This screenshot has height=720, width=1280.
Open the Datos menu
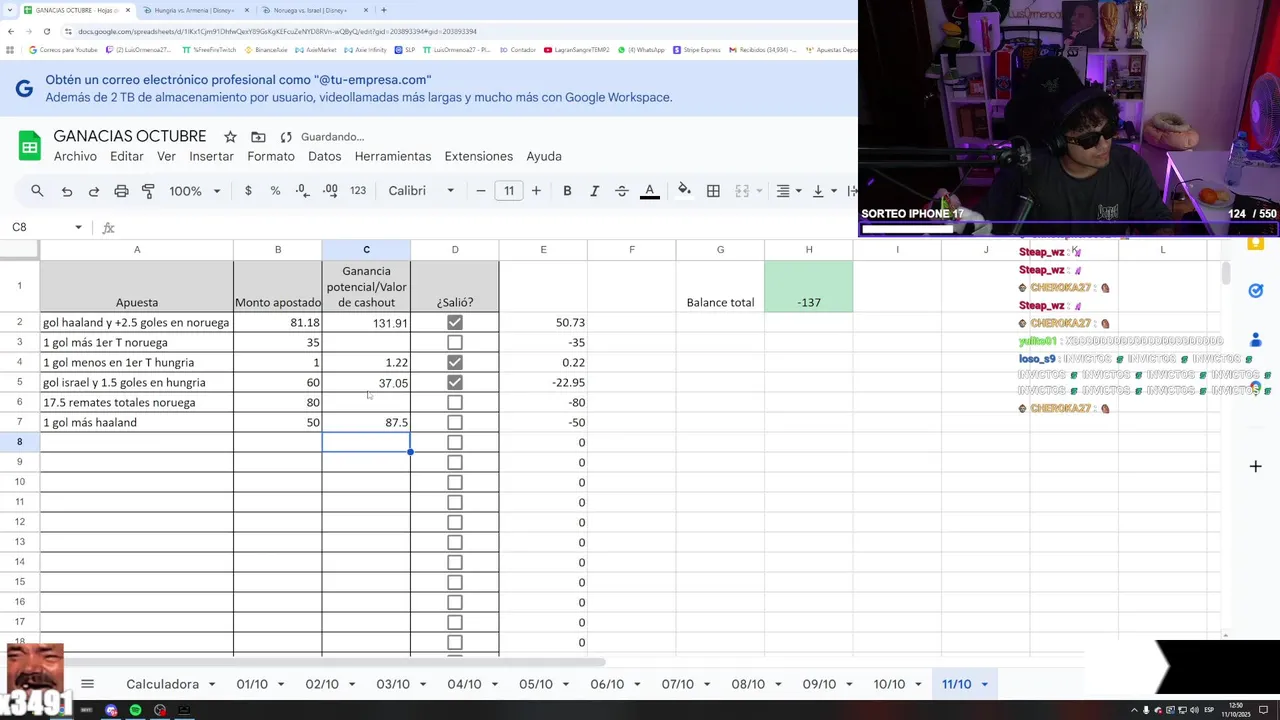click(x=325, y=157)
